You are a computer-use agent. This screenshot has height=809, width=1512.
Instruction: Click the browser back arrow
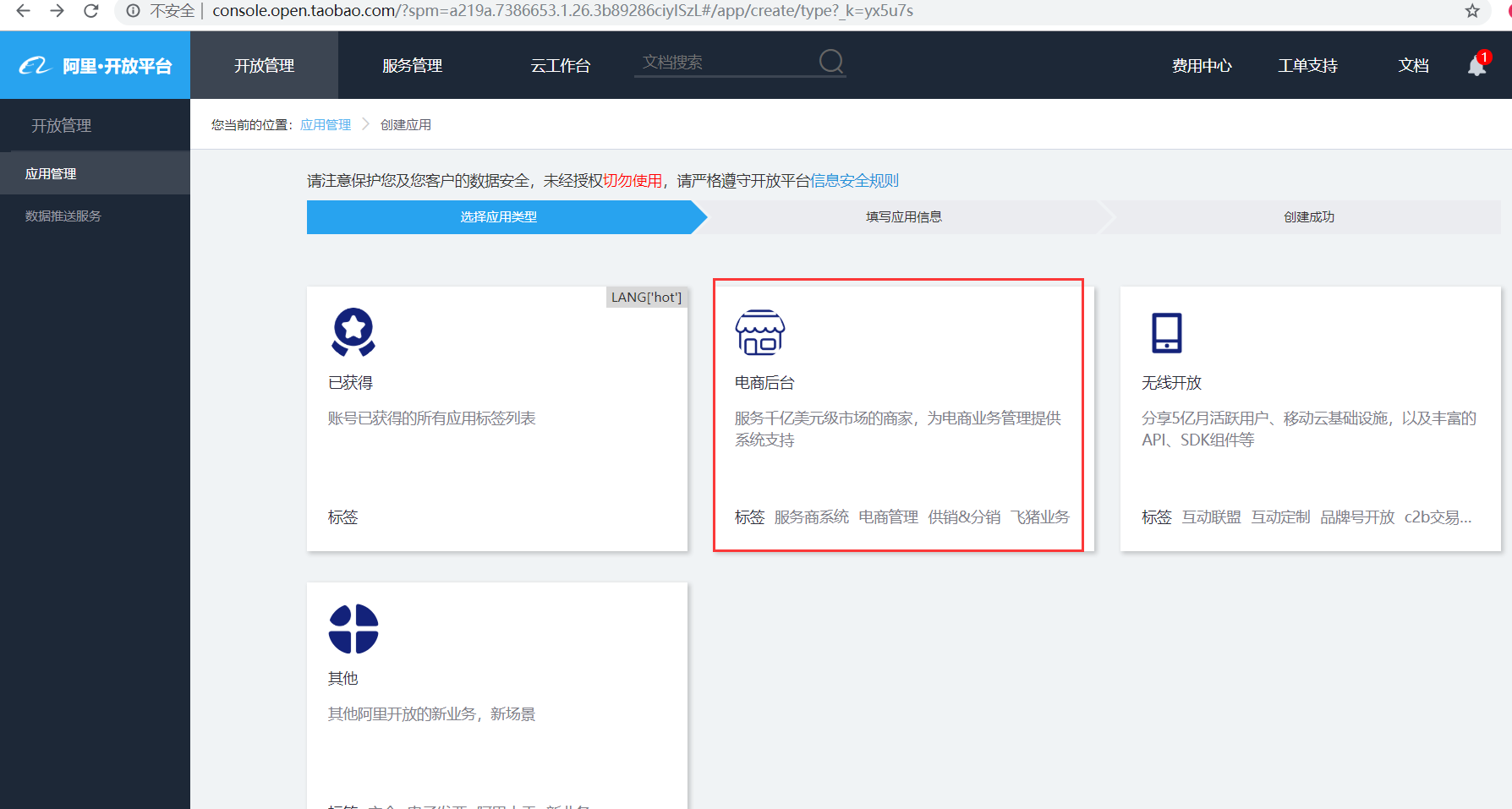[x=24, y=11]
